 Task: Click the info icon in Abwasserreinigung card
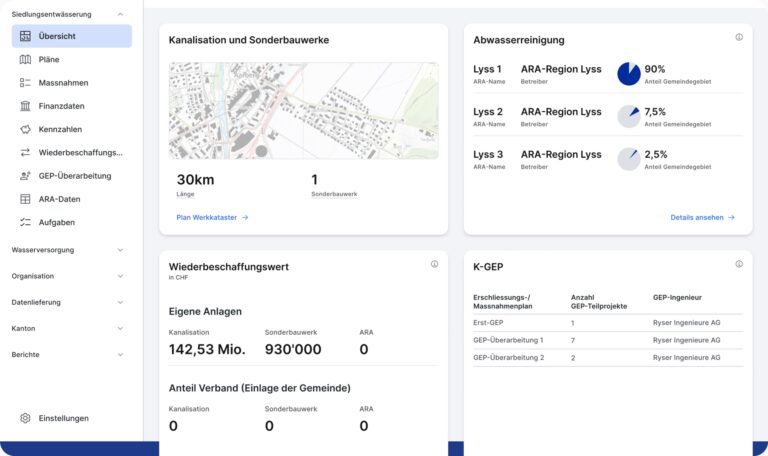coord(739,37)
